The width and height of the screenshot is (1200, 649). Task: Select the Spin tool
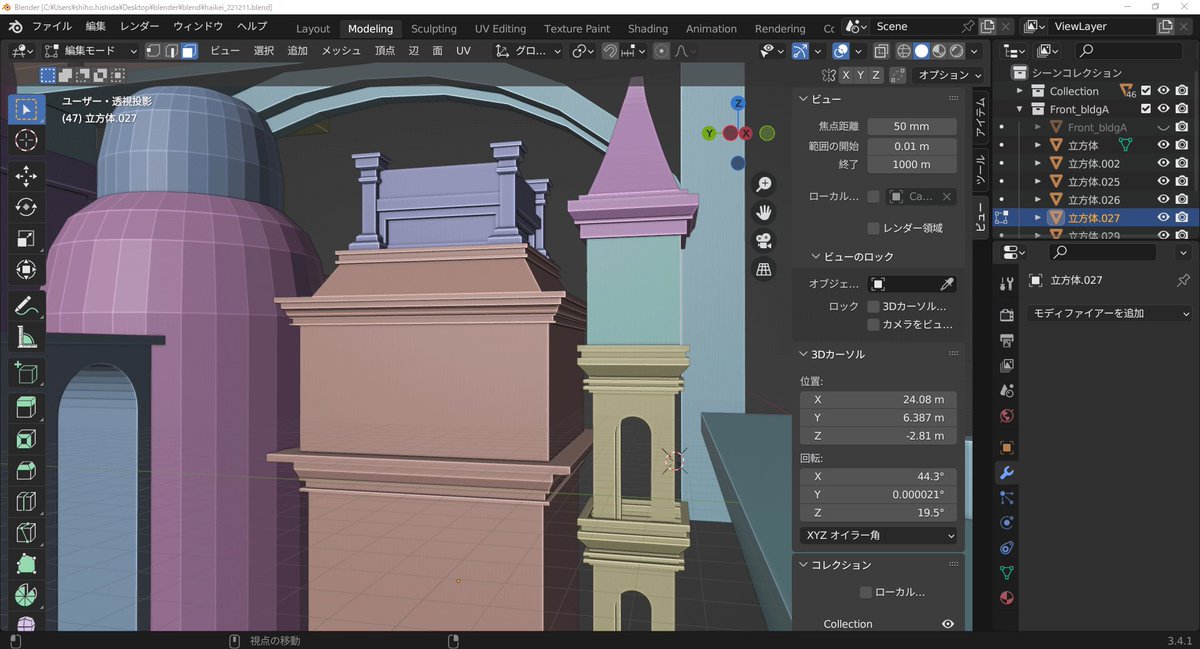pyautogui.click(x=26, y=594)
